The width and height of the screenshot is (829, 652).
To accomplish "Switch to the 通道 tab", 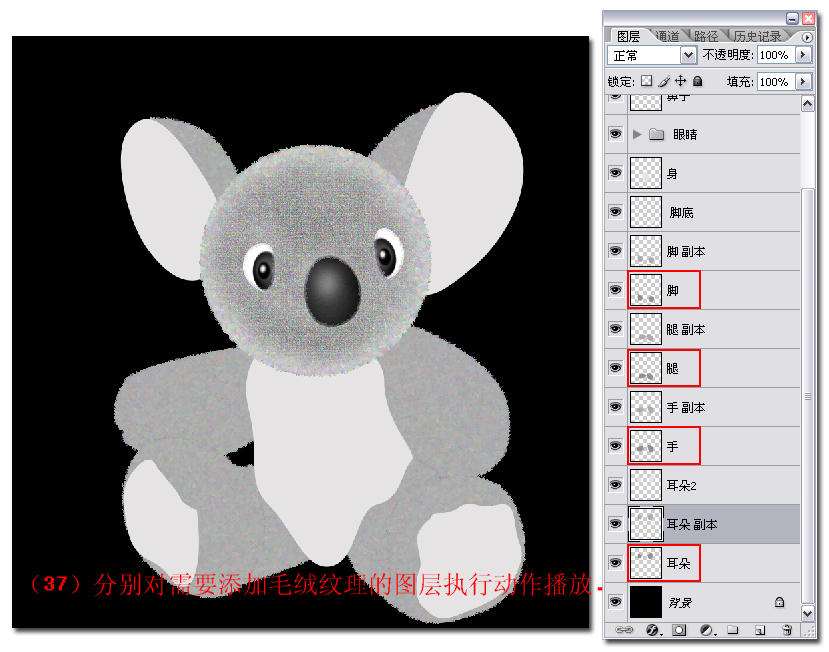I will (667, 36).
